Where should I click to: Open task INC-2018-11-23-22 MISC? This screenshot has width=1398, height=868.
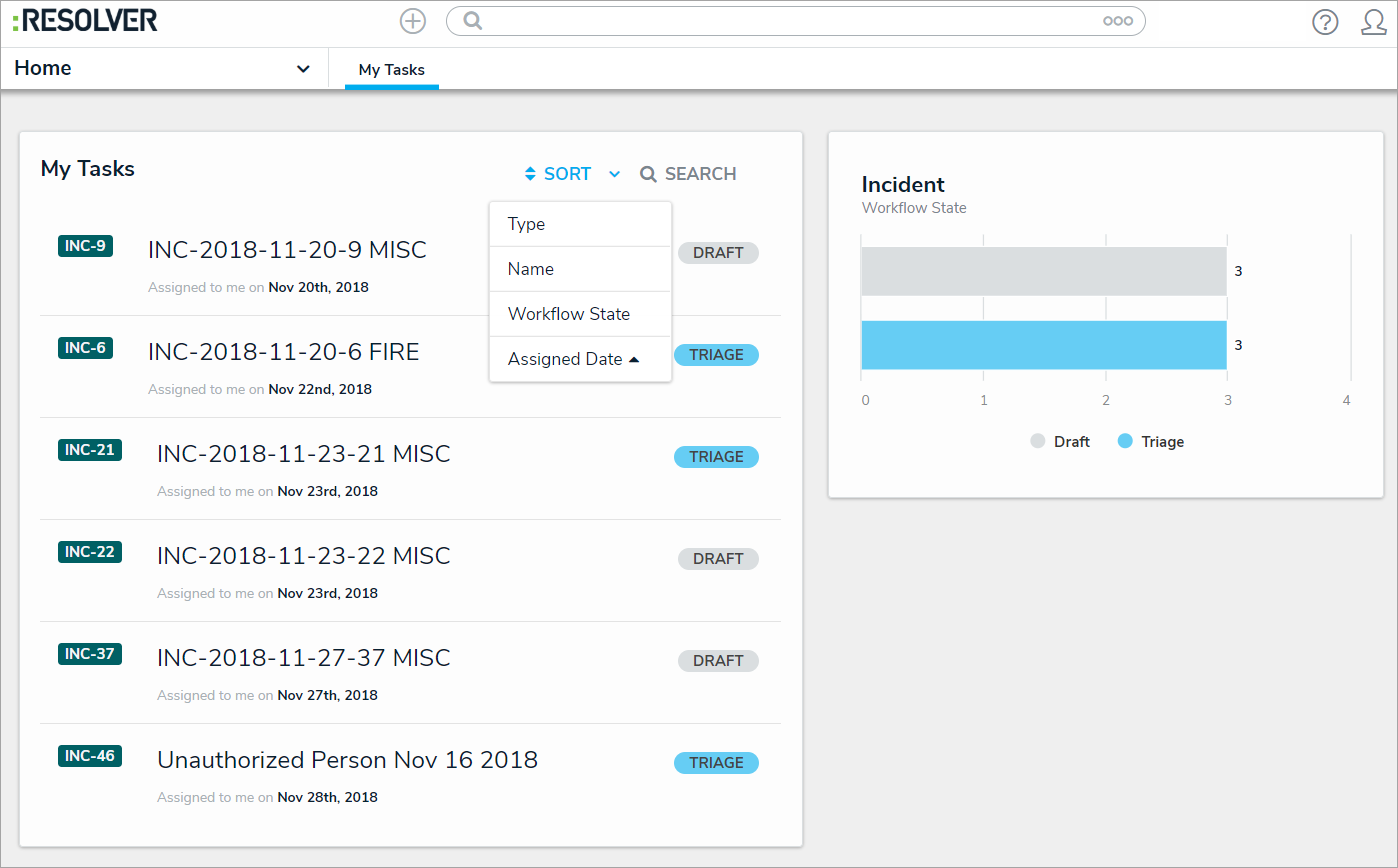click(304, 556)
